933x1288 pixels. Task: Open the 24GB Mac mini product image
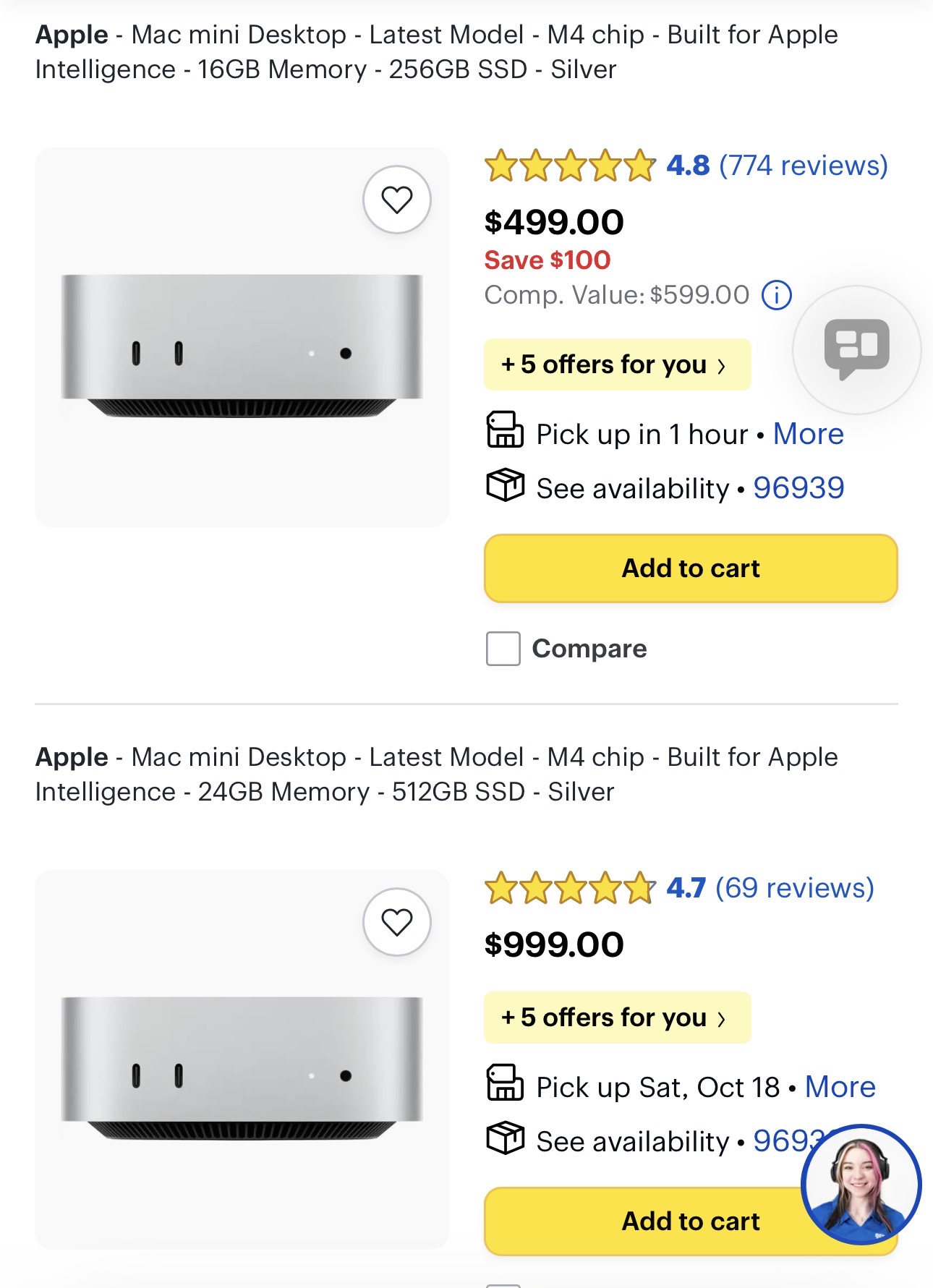242,1059
